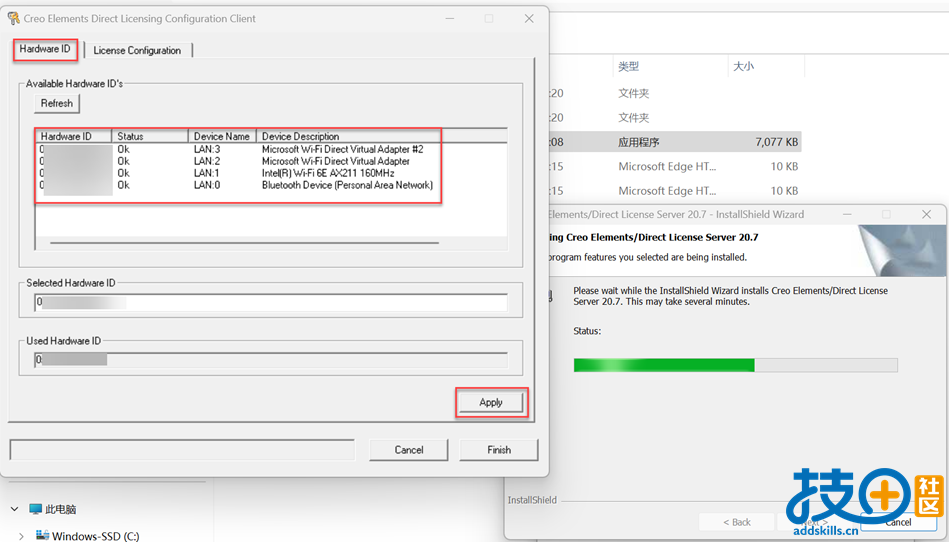Click the horizontal scrollbar of hardware list
Screen dimensions: 950x542
coord(244,243)
